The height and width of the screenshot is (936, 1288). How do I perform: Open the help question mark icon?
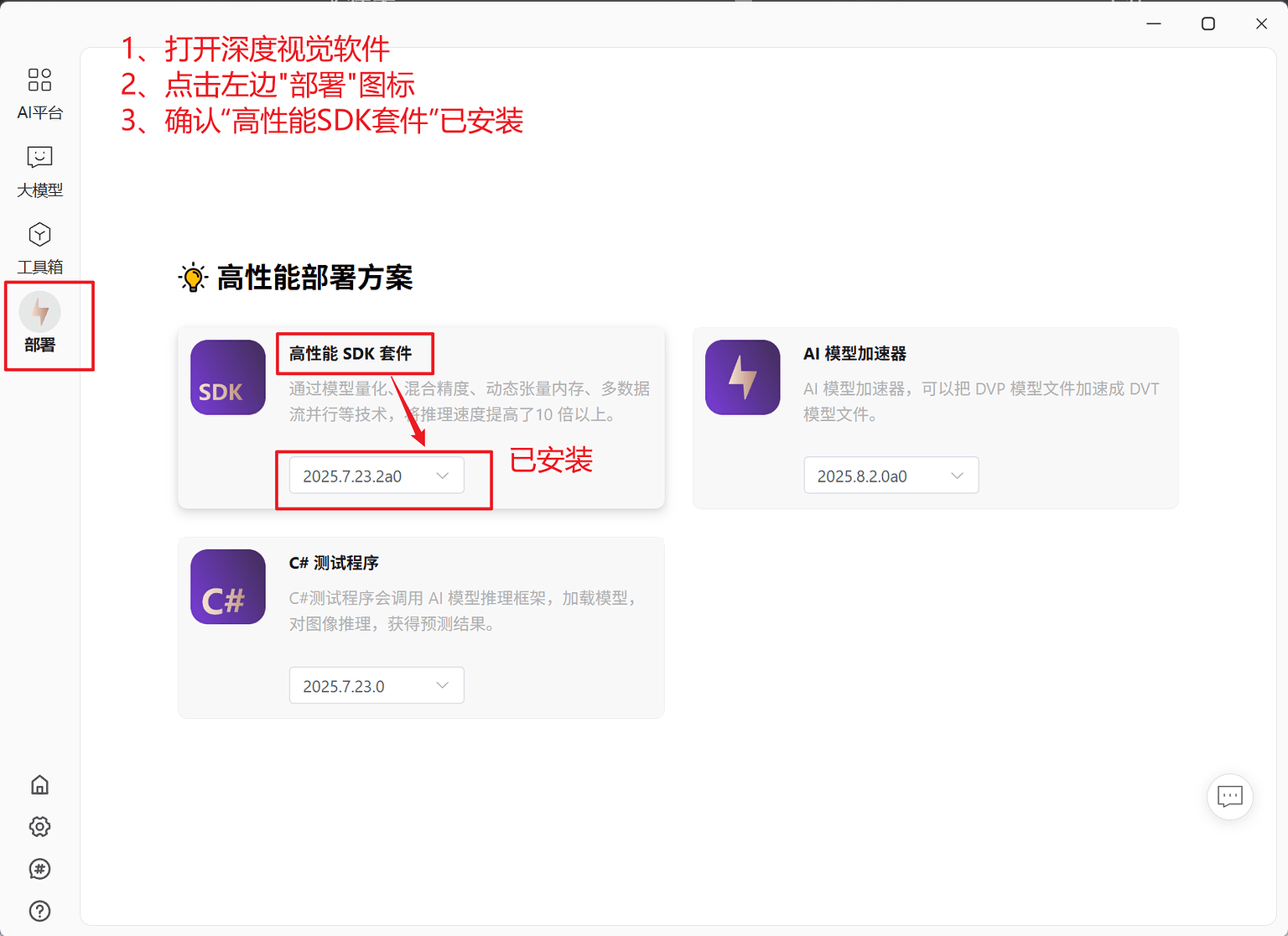(x=39, y=911)
